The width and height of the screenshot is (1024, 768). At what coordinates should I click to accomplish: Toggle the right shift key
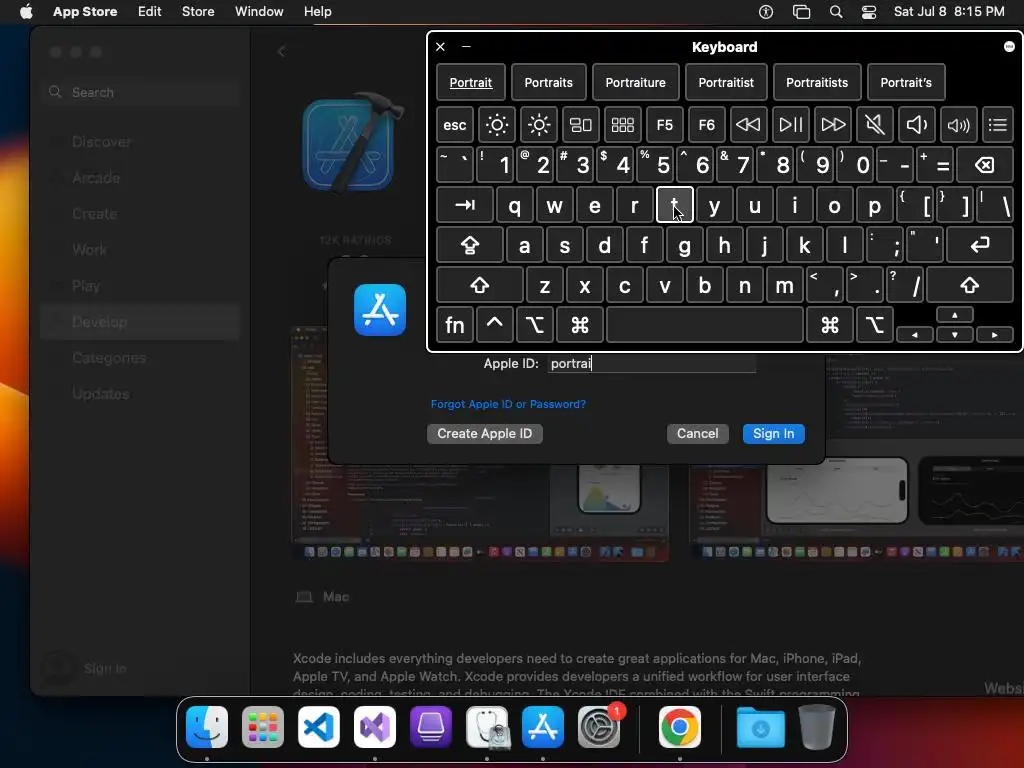pos(970,285)
